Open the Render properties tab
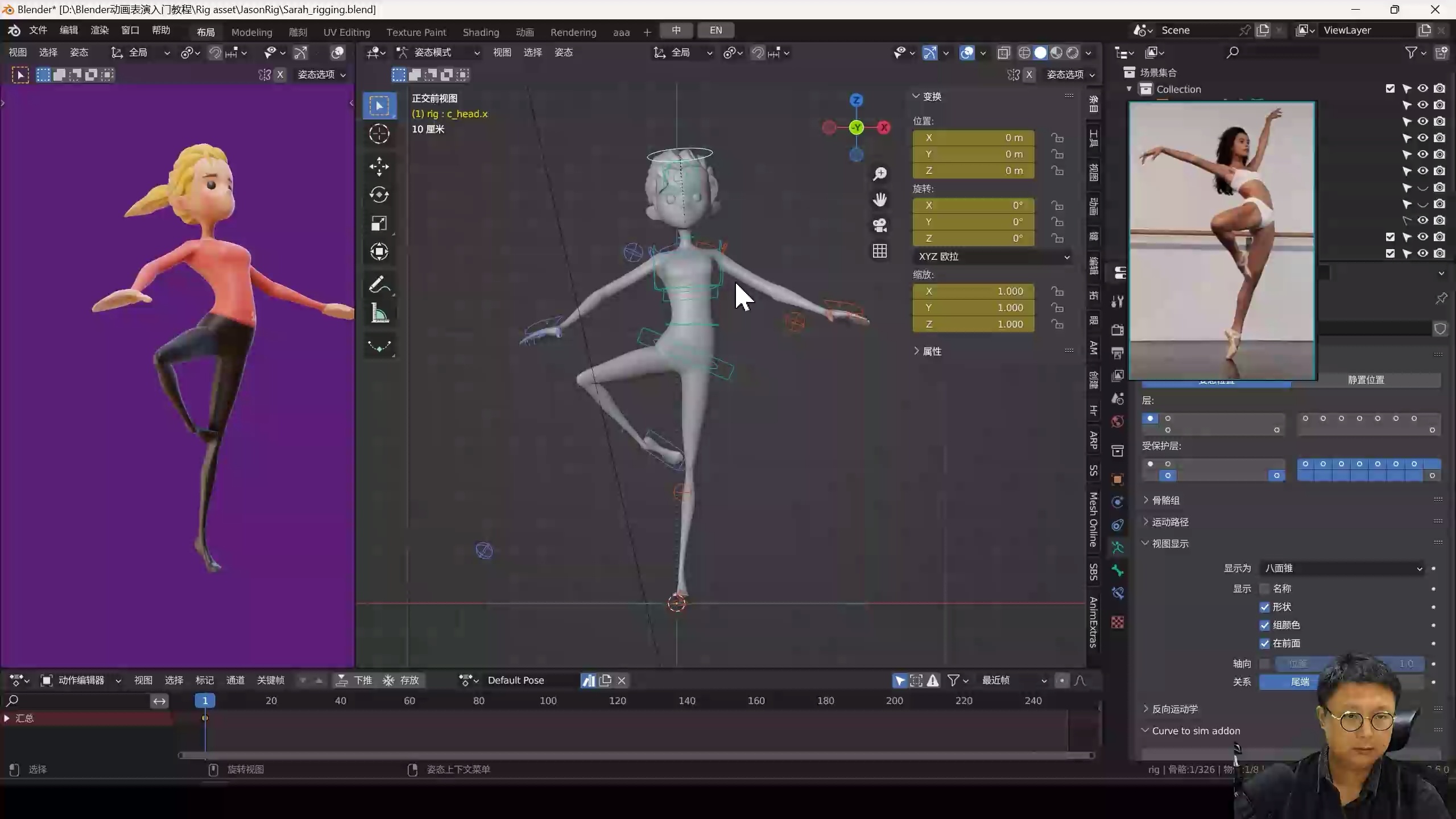The width and height of the screenshot is (1456, 819). (x=1116, y=329)
